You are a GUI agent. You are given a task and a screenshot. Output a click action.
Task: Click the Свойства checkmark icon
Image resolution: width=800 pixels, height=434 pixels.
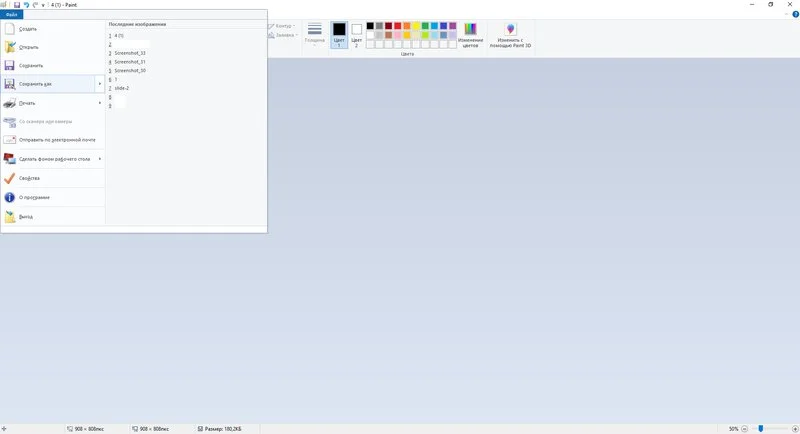[9, 178]
